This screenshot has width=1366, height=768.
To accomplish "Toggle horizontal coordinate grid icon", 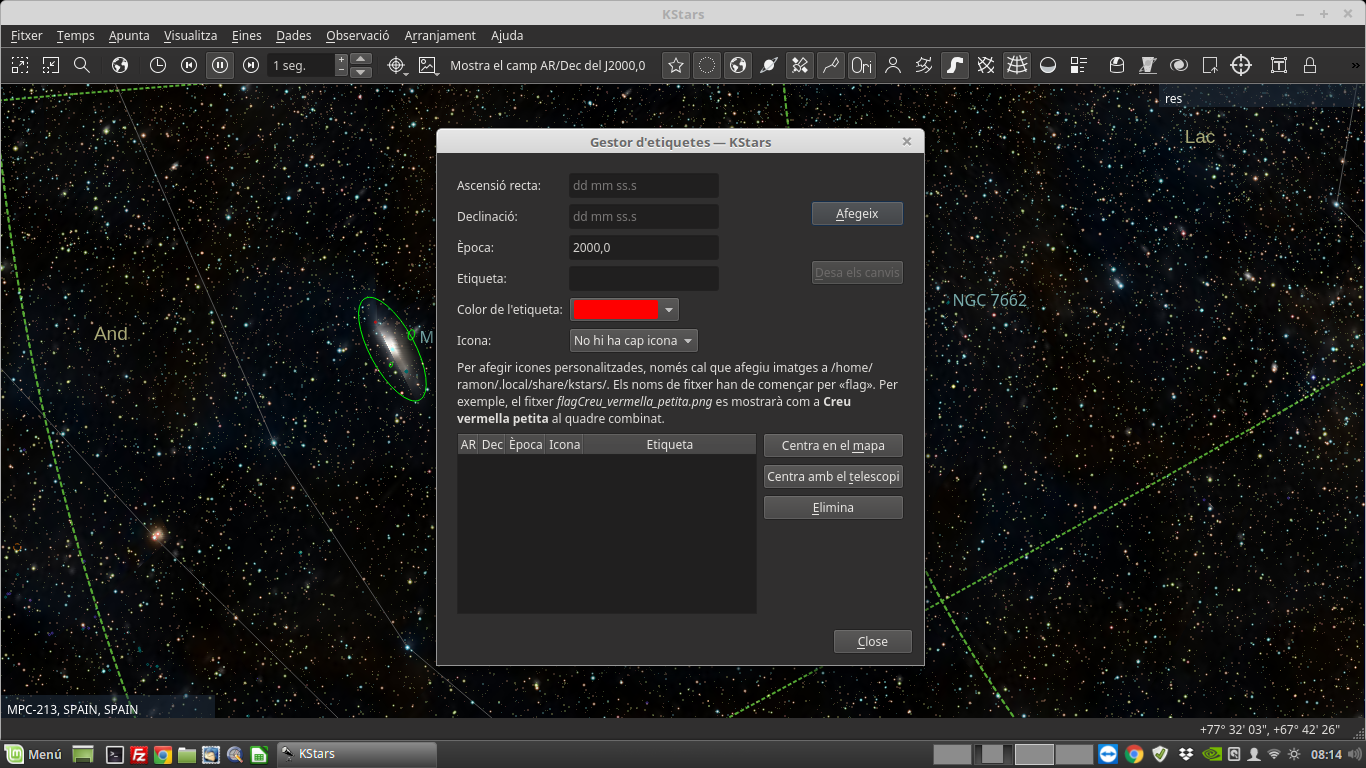I will [x=1017, y=65].
